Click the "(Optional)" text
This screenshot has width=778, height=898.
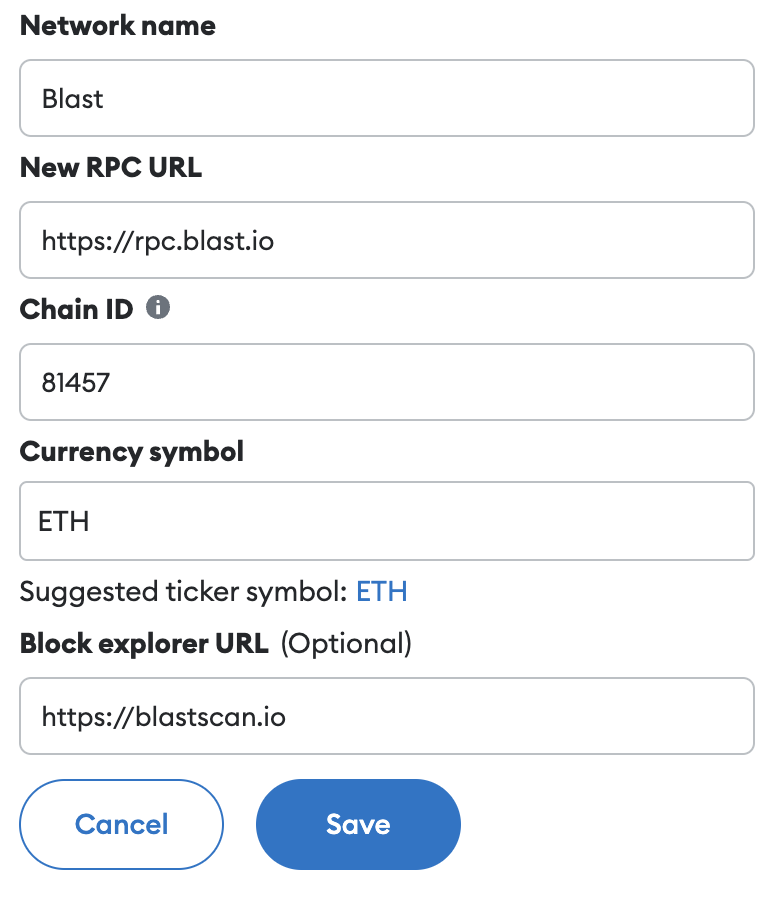(346, 643)
